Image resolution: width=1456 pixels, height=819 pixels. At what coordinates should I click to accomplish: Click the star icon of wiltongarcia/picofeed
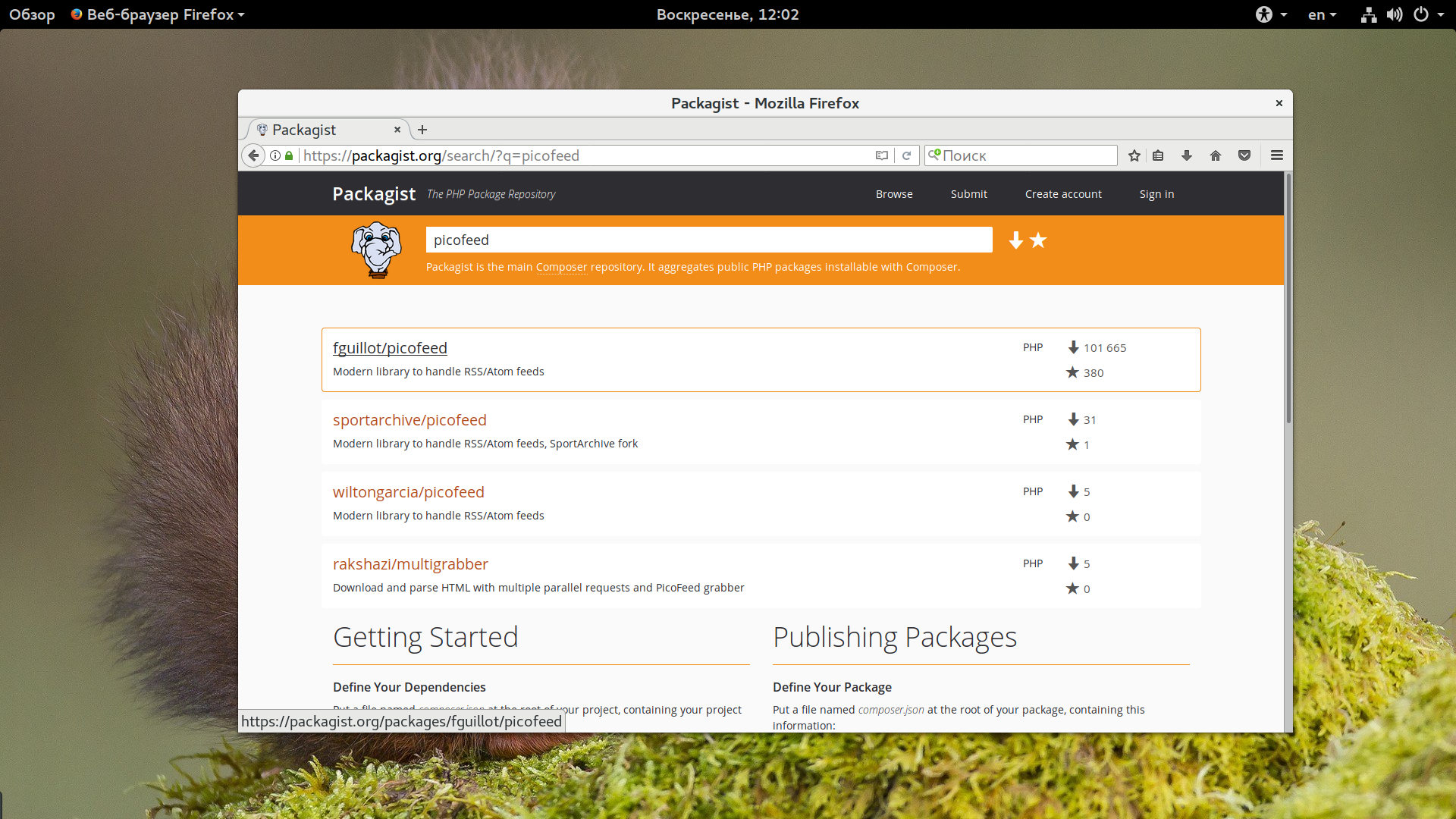pos(1072,516)
